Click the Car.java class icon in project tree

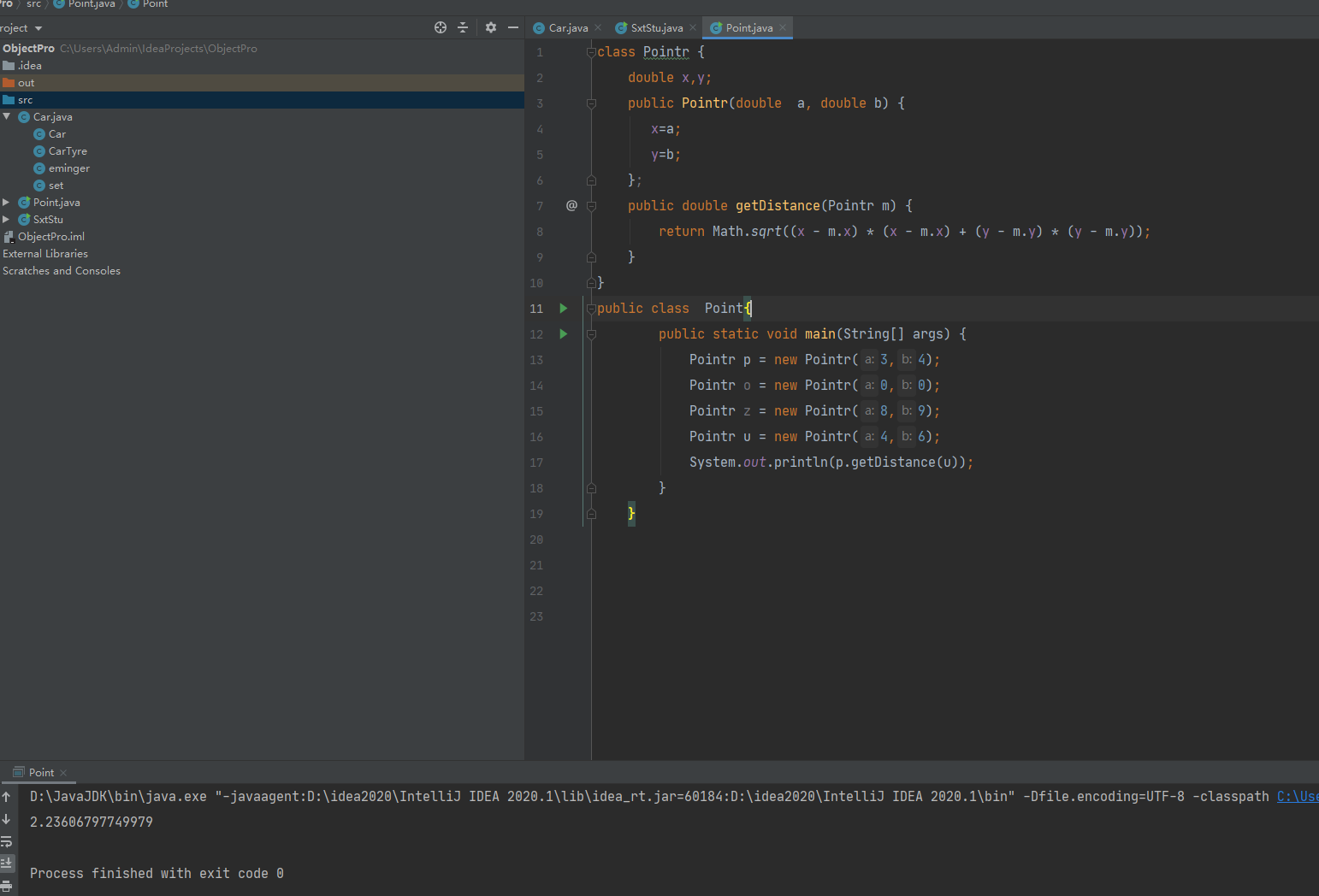[24, 117]
